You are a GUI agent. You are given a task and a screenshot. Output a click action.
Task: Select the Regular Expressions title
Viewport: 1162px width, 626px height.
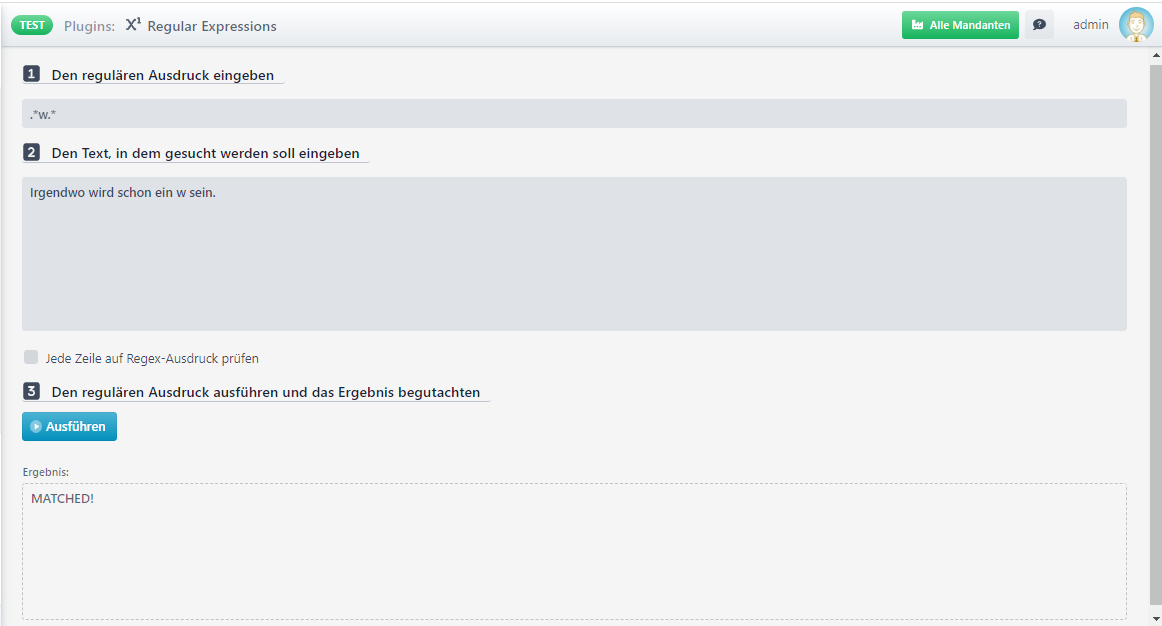212,26
